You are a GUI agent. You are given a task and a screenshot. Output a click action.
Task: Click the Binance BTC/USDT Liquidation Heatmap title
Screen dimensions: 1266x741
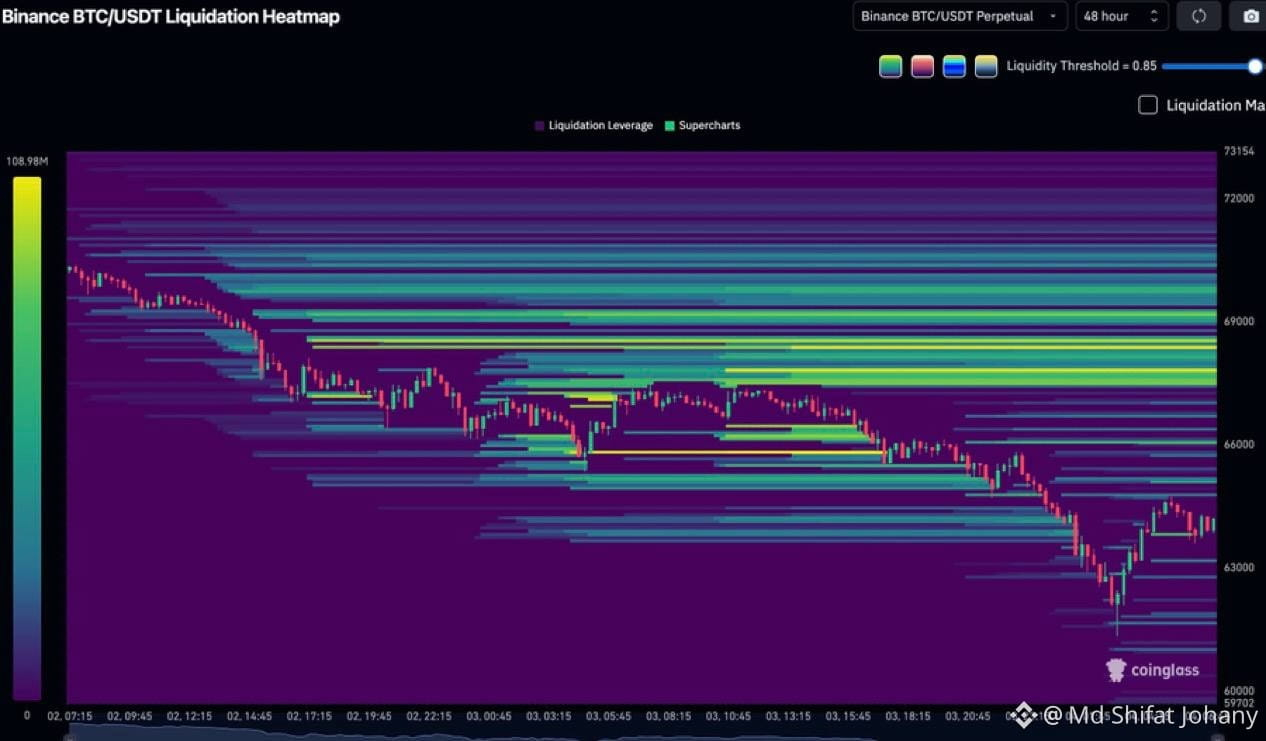(x=170, y=17)
